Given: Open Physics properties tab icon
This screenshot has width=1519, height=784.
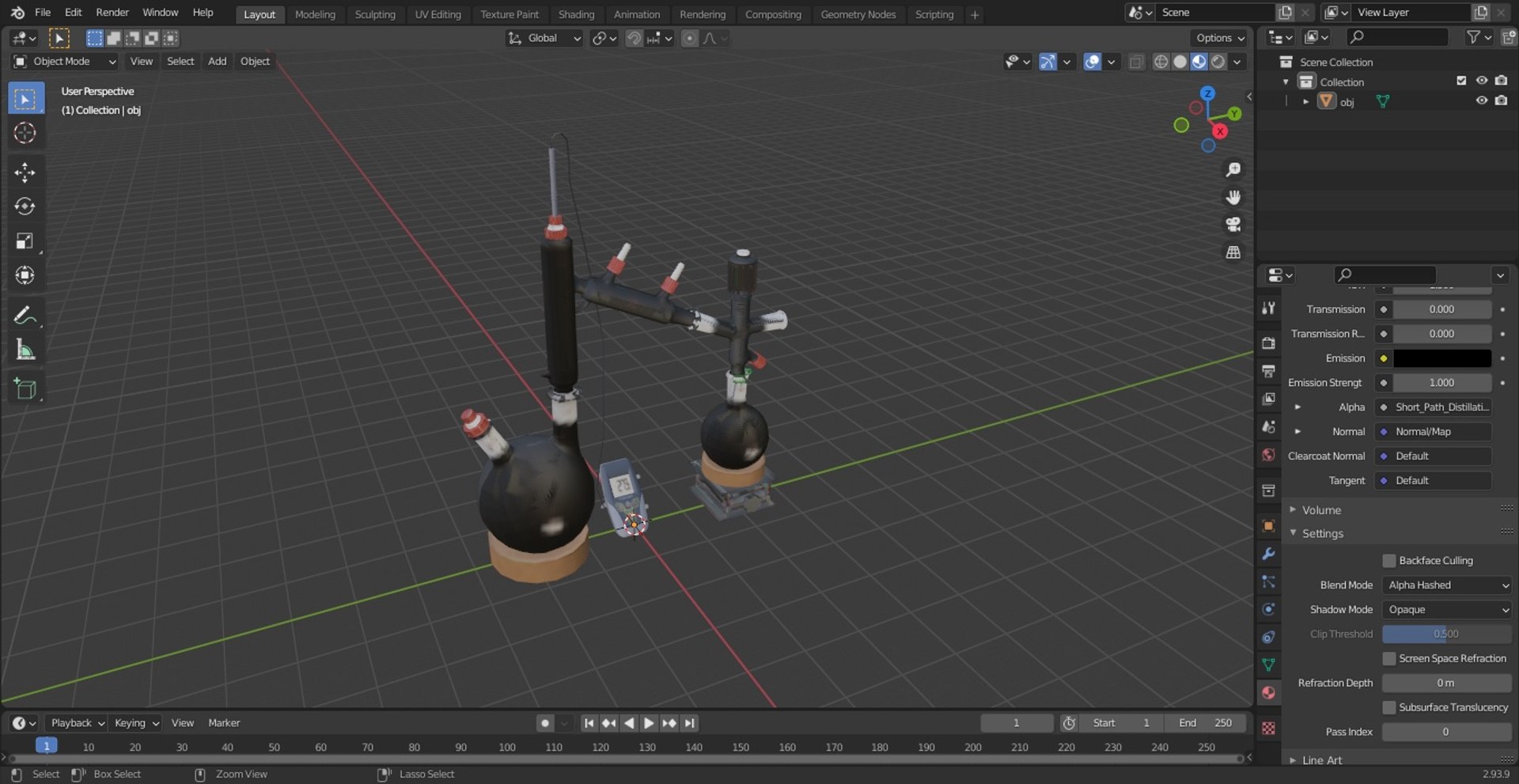Looking at the screenshot, I should pyautogui.click(x=1268, y=609).
